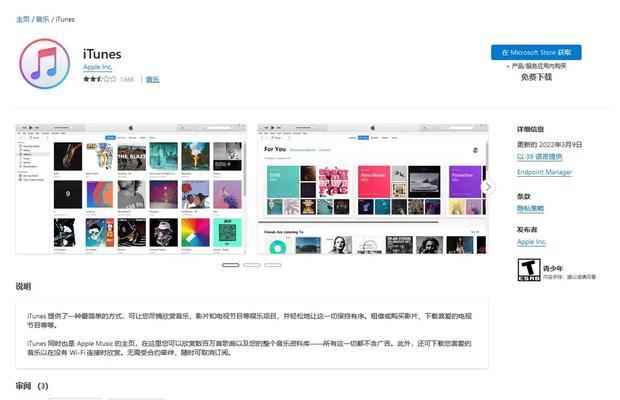Open the 音乐 category link beside rating
620x400 pixels.
[153, 79]
